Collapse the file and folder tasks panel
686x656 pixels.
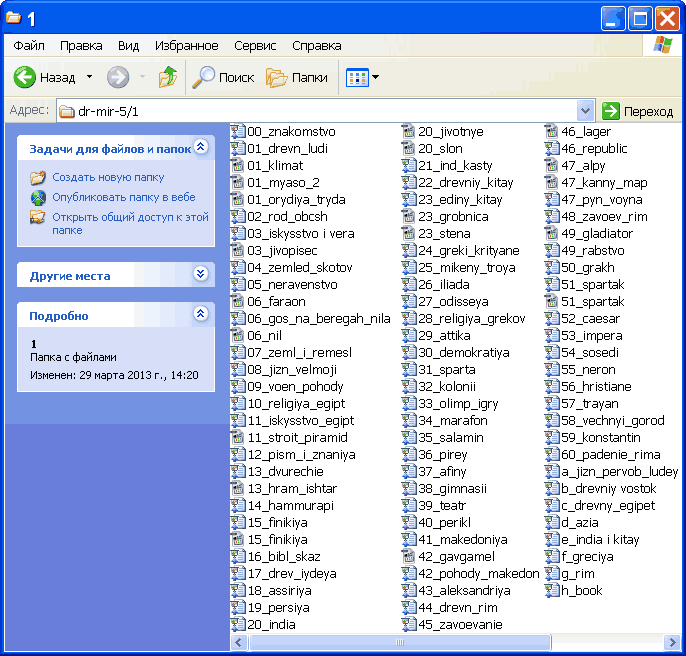click(200, 148)
